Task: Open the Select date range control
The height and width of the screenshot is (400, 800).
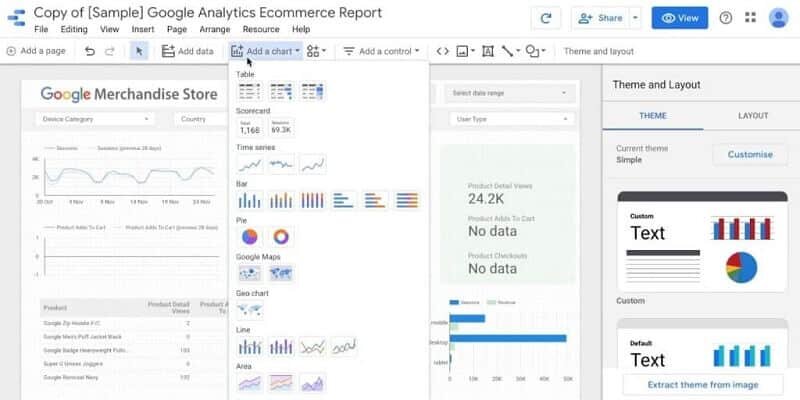Action: (x=510, y=93)
